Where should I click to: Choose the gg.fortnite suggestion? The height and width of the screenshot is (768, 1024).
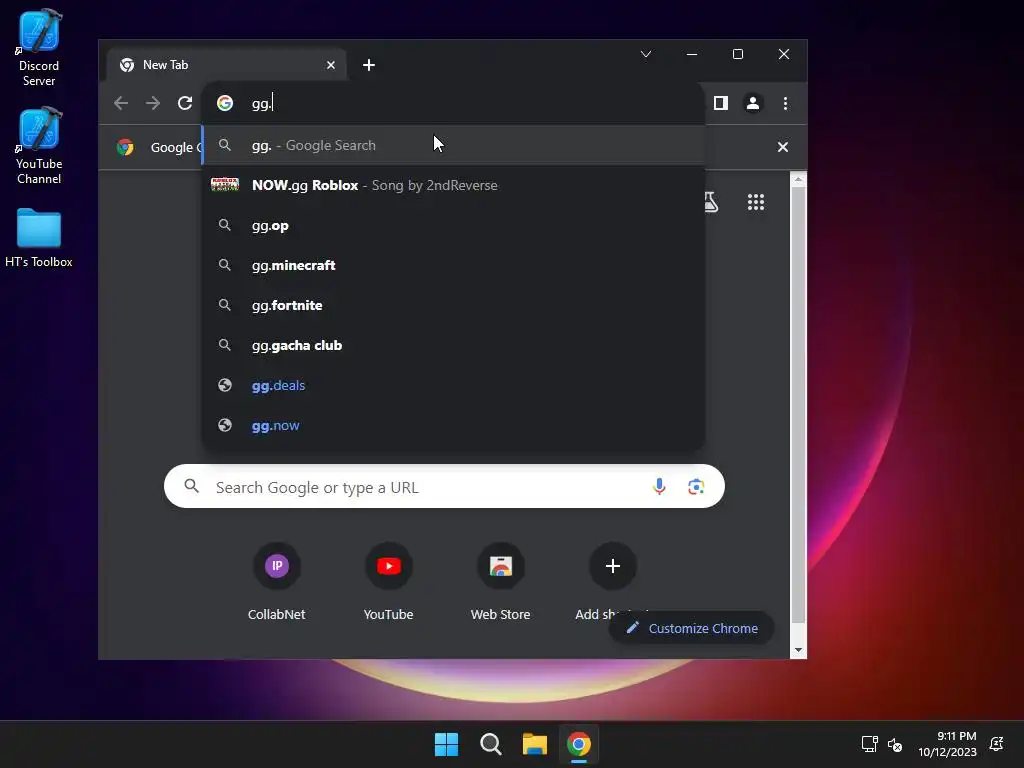point(453,305)
